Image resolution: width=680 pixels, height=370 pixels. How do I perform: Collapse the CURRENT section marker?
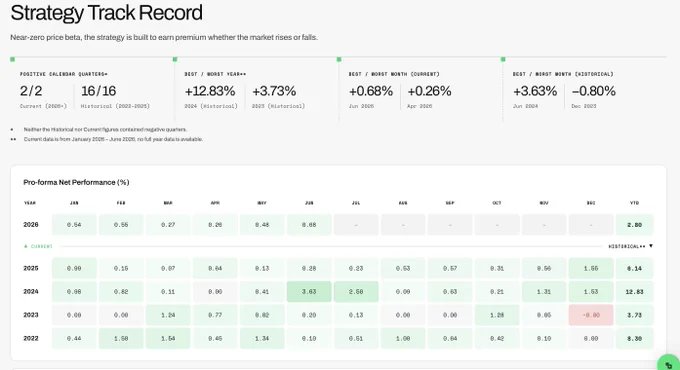[26, 246]
